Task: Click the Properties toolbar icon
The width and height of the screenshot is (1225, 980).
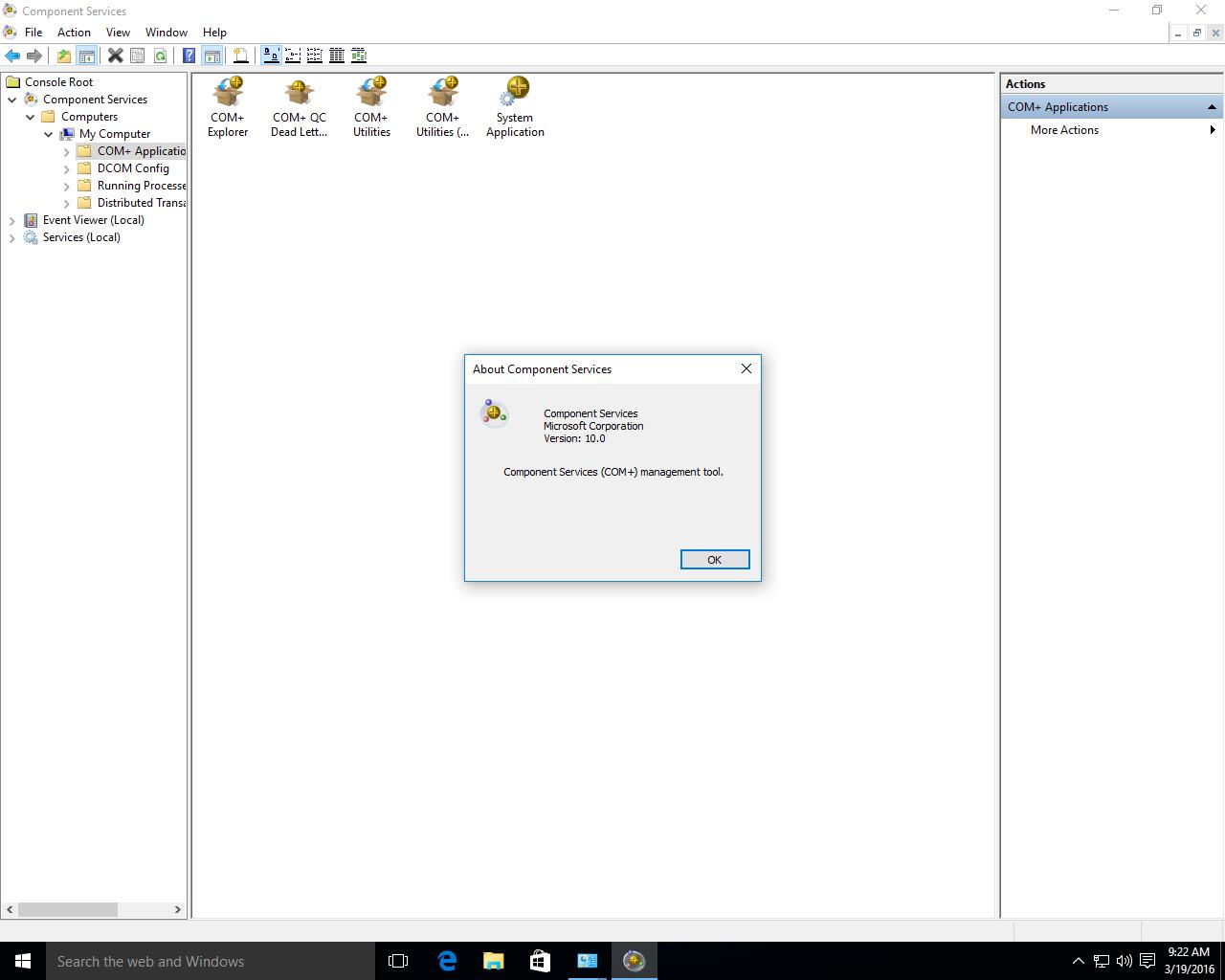Action: click(138, 56)
